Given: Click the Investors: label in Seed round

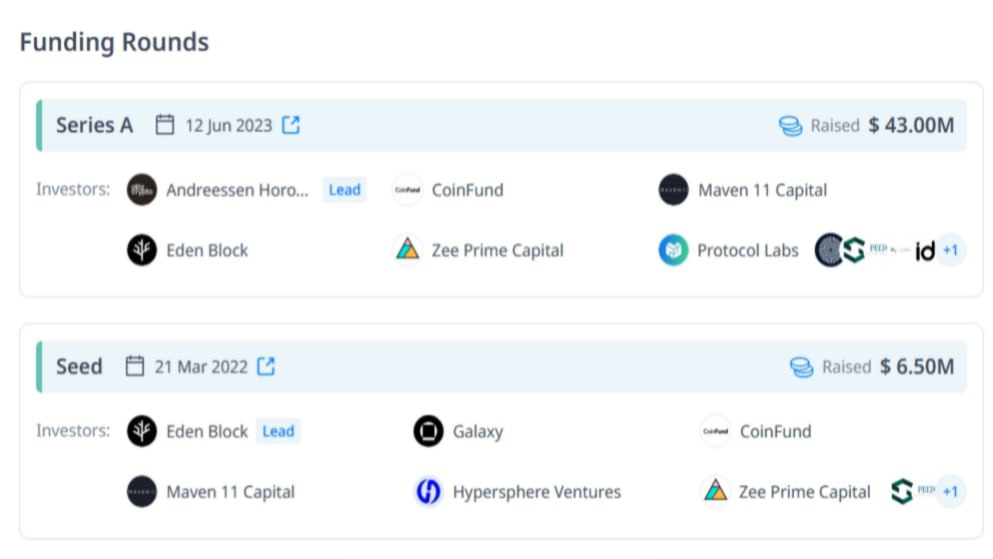Looking at the screenshot, I should 73,430.
